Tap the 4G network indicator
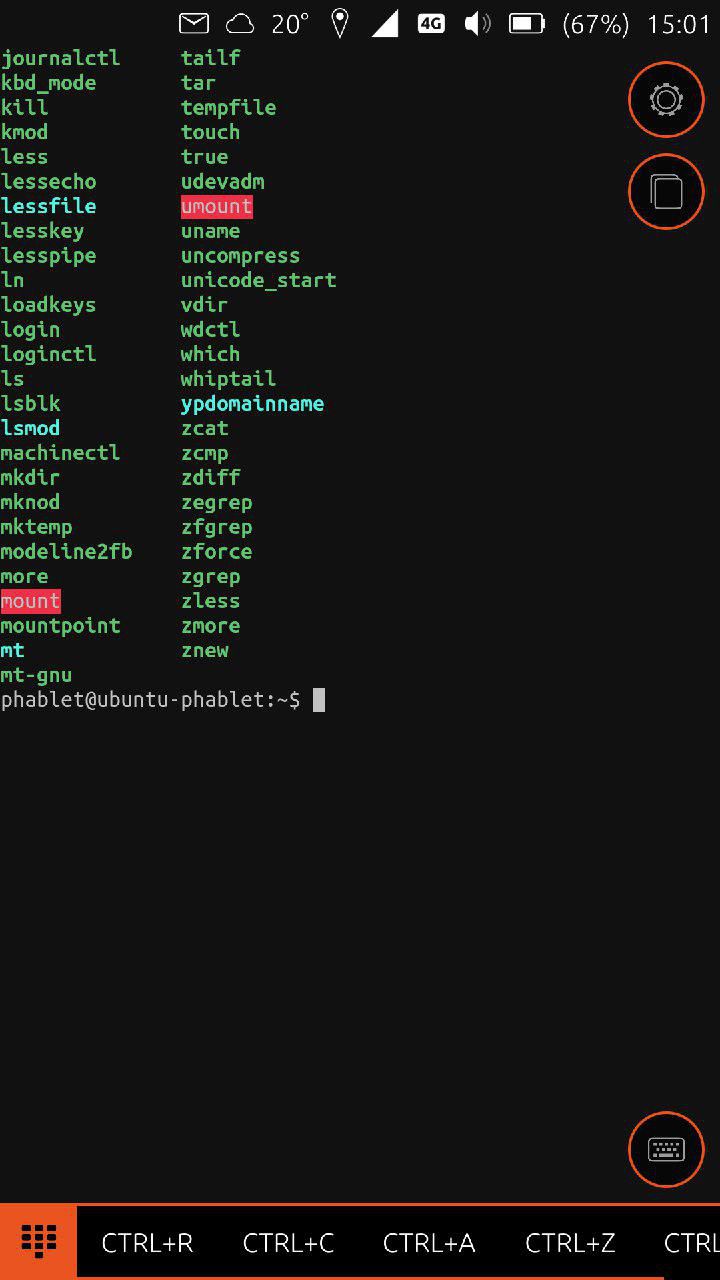The width and height of the screenshot is (720, 1280). (431, 24)
